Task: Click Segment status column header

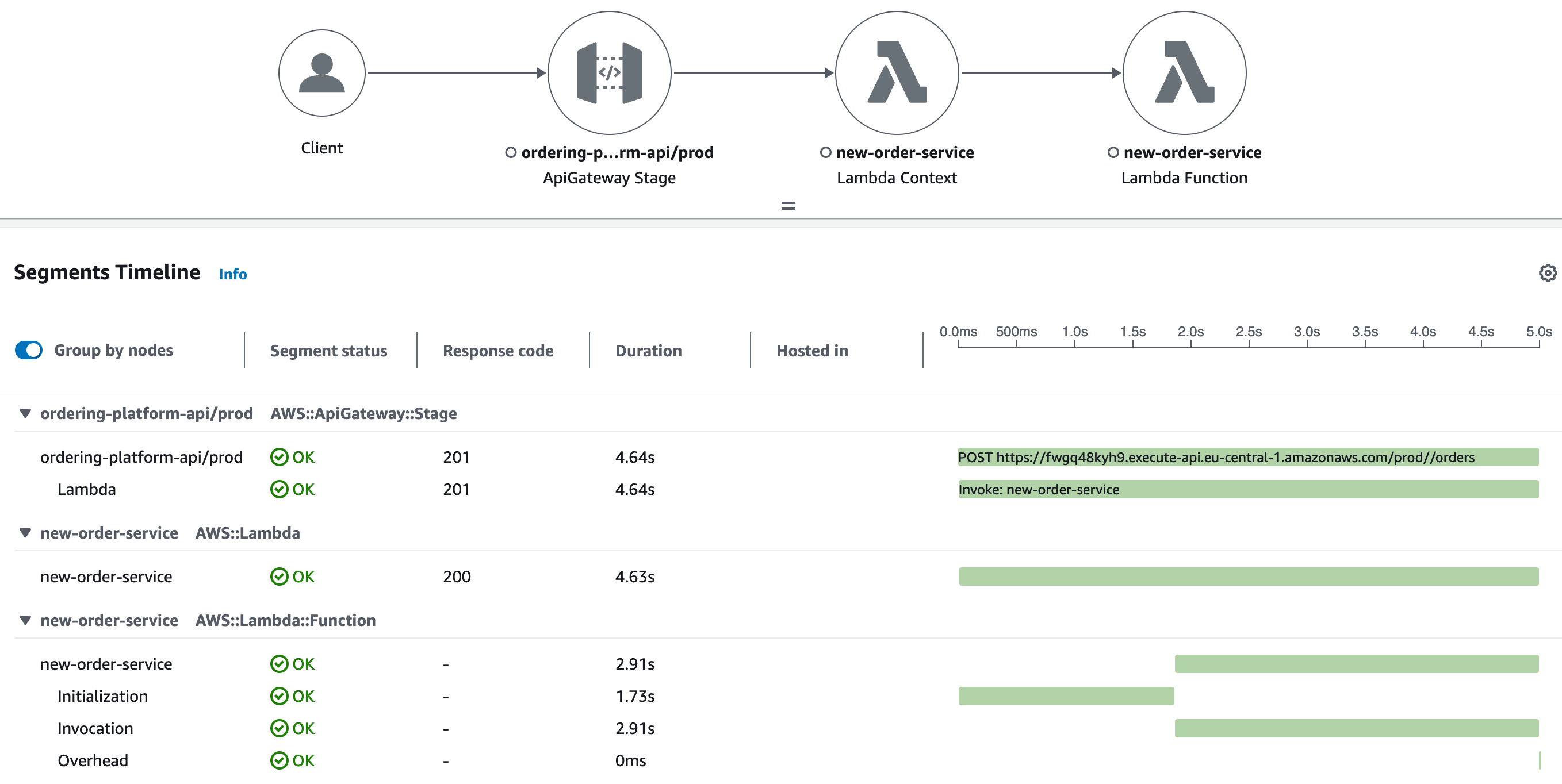Action: (x=328, y=351)
